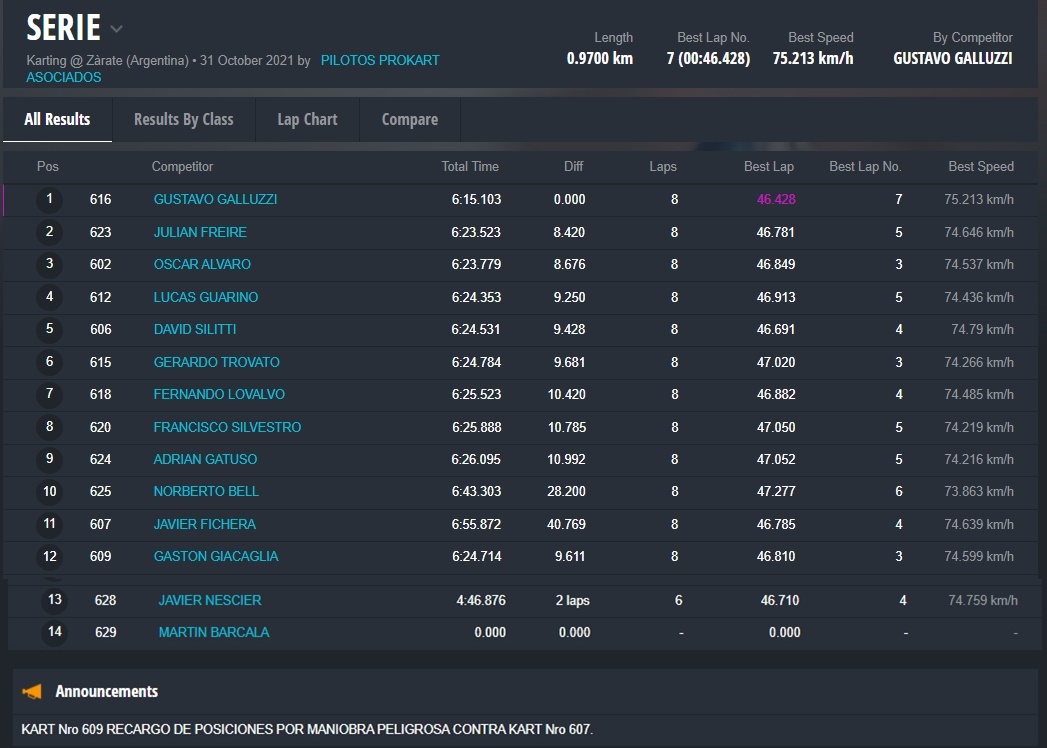This screenshot has height=748, width=1047.
Task: Click position 1 circle badge
Action: pos(49,199)
